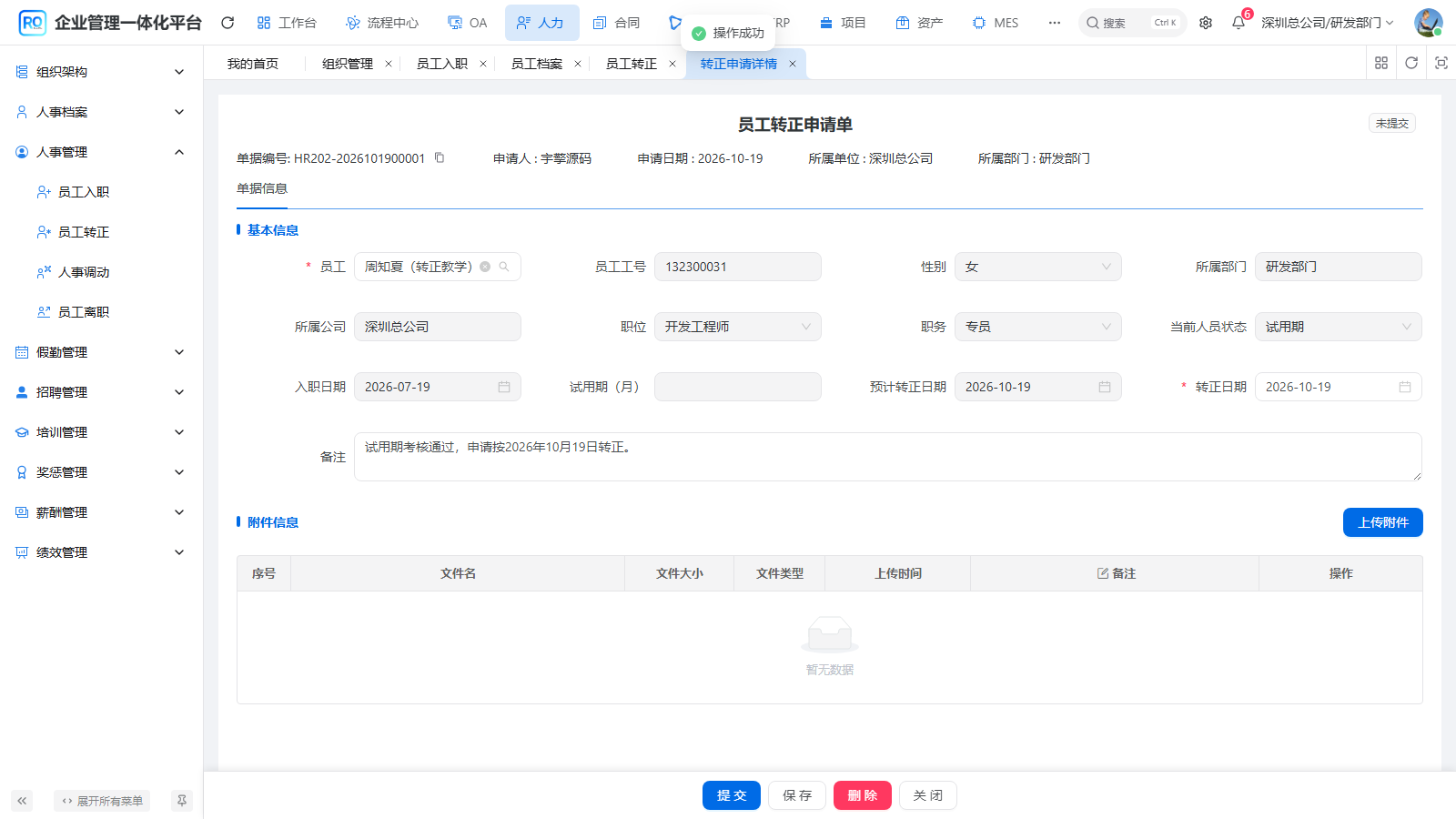Image resolution: width=1456 pixels, height=819 pixels.
Task: Close the 员工档案 tab
Action: point(578,64)
